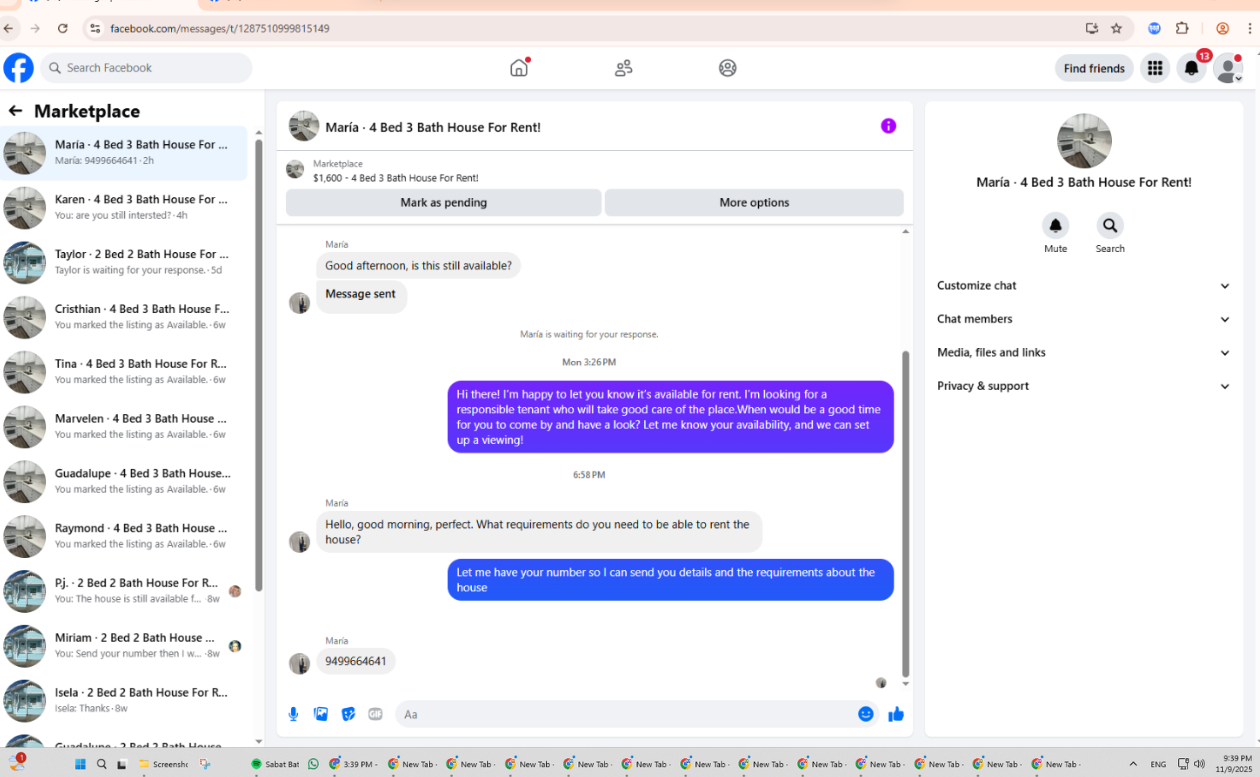Open the Pj. 2 Bed 2 Bath conversation
The height and width of the screenshot is (777, 1260).
tap(124, 591)
